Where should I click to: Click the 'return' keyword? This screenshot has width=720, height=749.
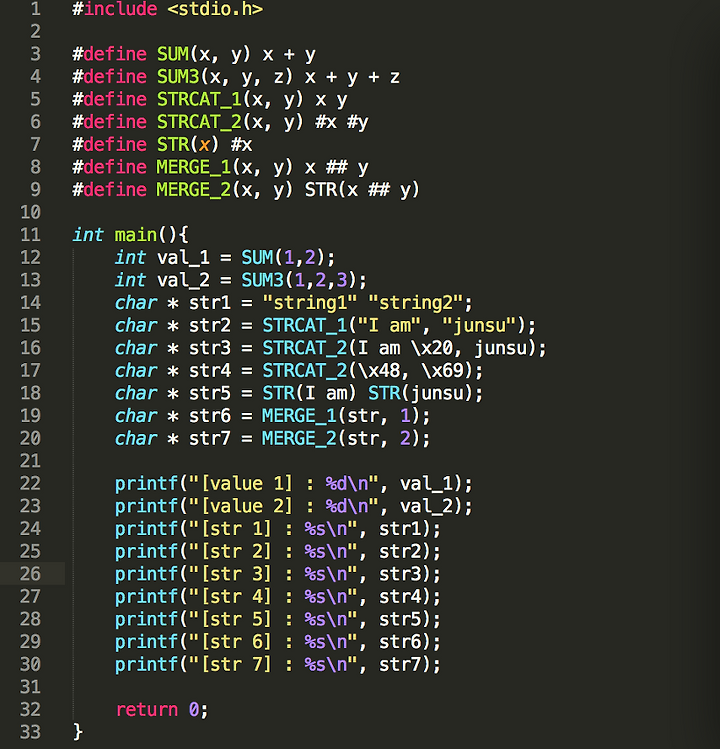(x=147, y=710)
